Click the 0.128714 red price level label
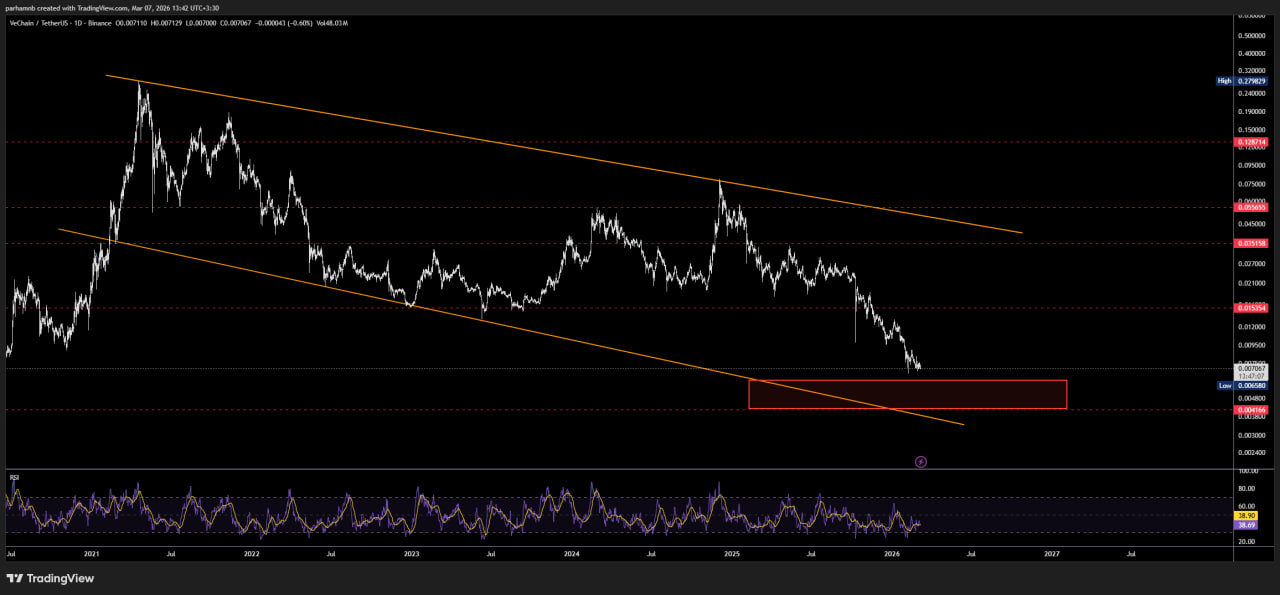 pyautogui.click(x=1252, y=143)
